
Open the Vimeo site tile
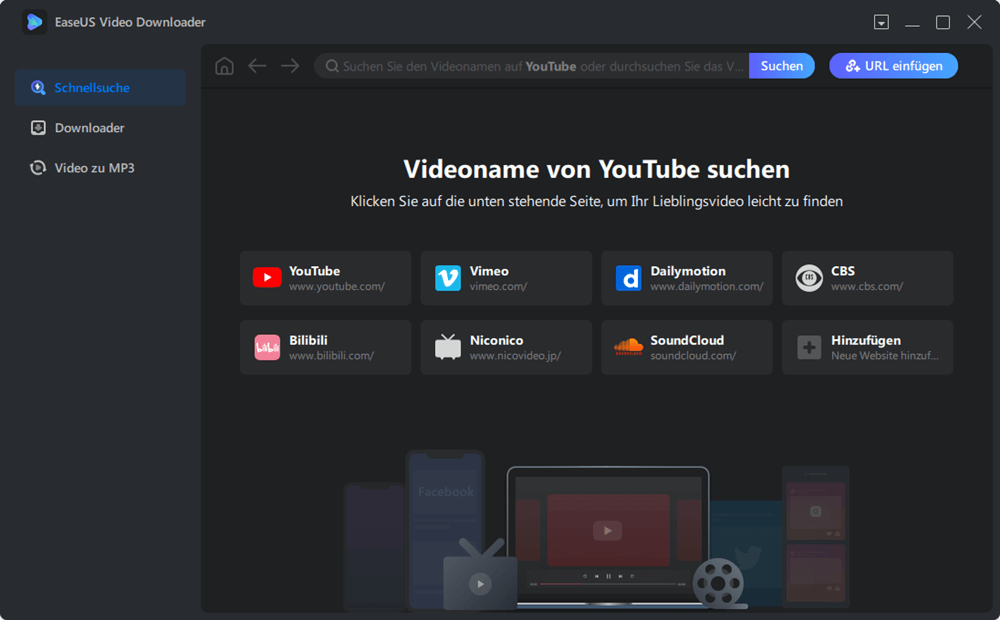tap(506, 278)
